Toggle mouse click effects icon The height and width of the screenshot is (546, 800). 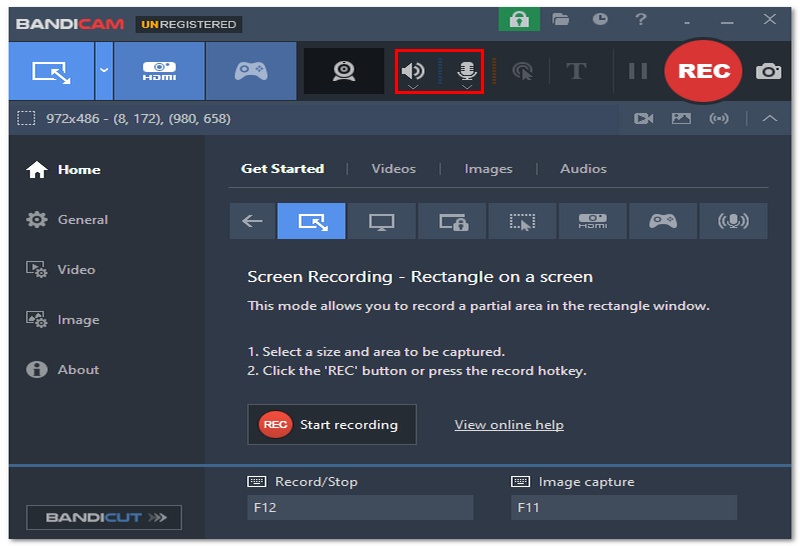point(522,71)
